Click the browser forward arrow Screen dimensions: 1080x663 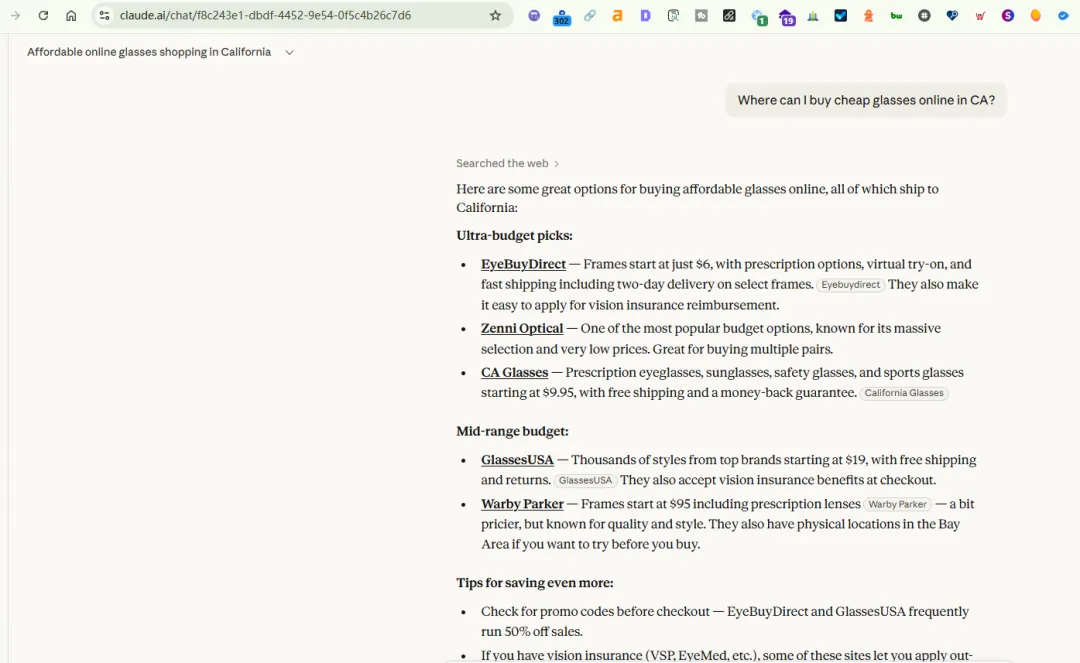(x=15, y=15)
